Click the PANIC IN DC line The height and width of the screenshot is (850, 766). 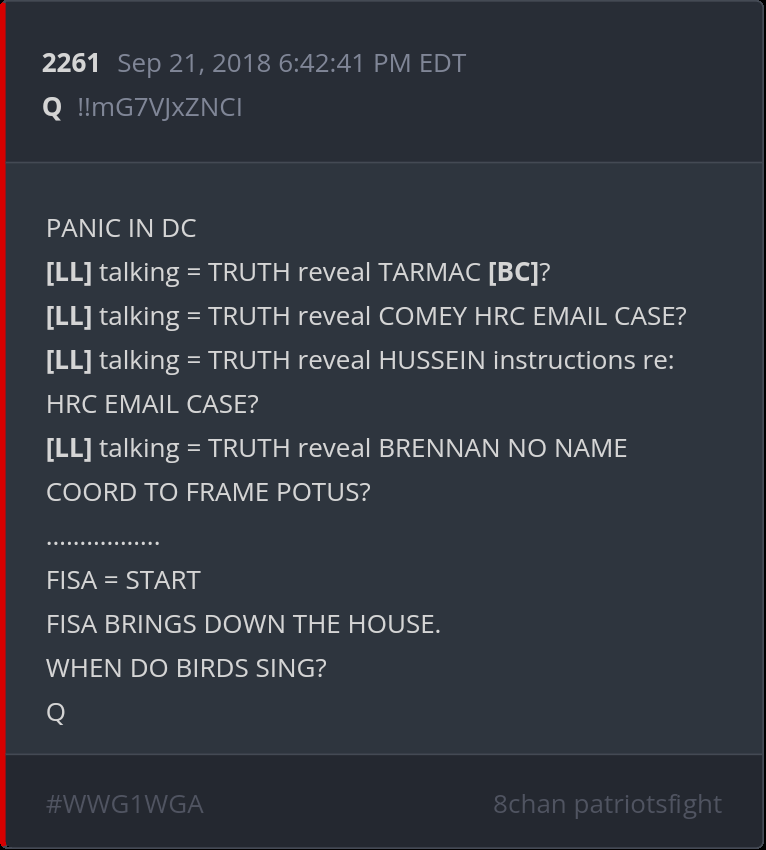point(121,228)
